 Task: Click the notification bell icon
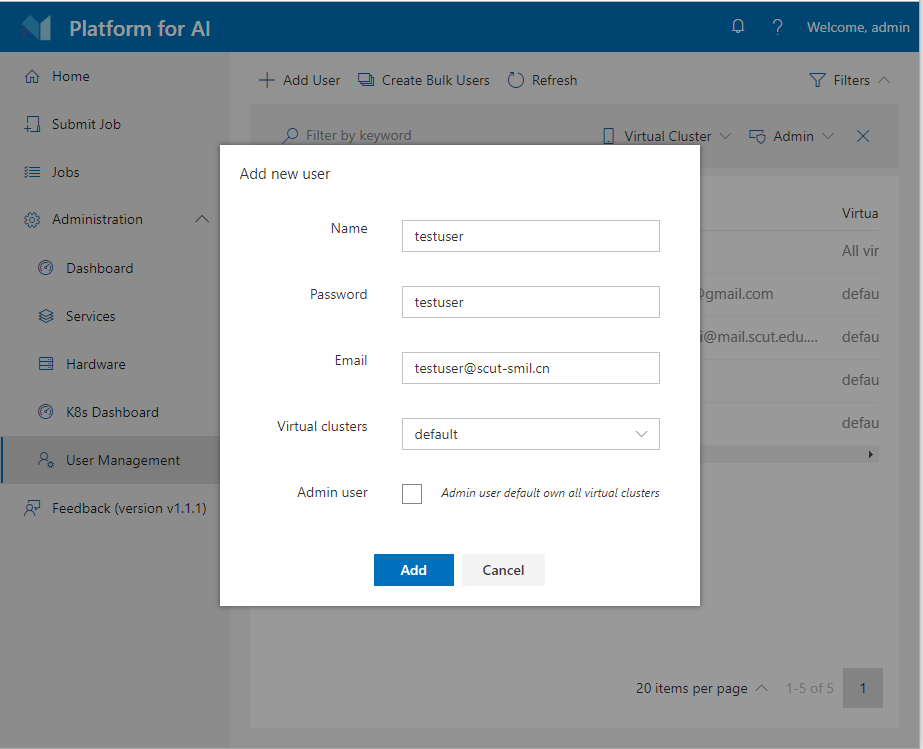(x=738, y=27)
